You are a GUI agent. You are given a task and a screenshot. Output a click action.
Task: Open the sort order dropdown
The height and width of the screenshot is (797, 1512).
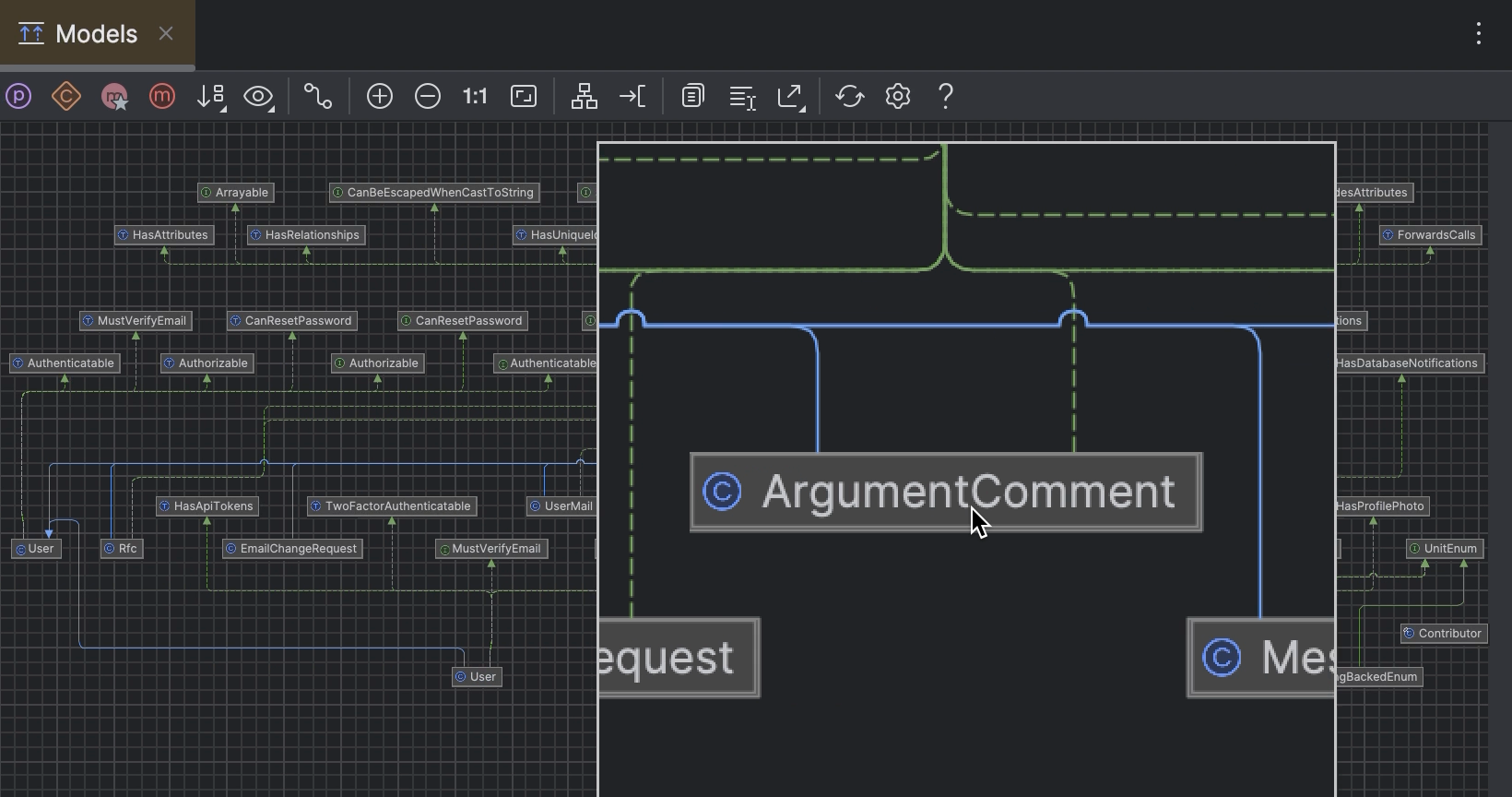211,96
